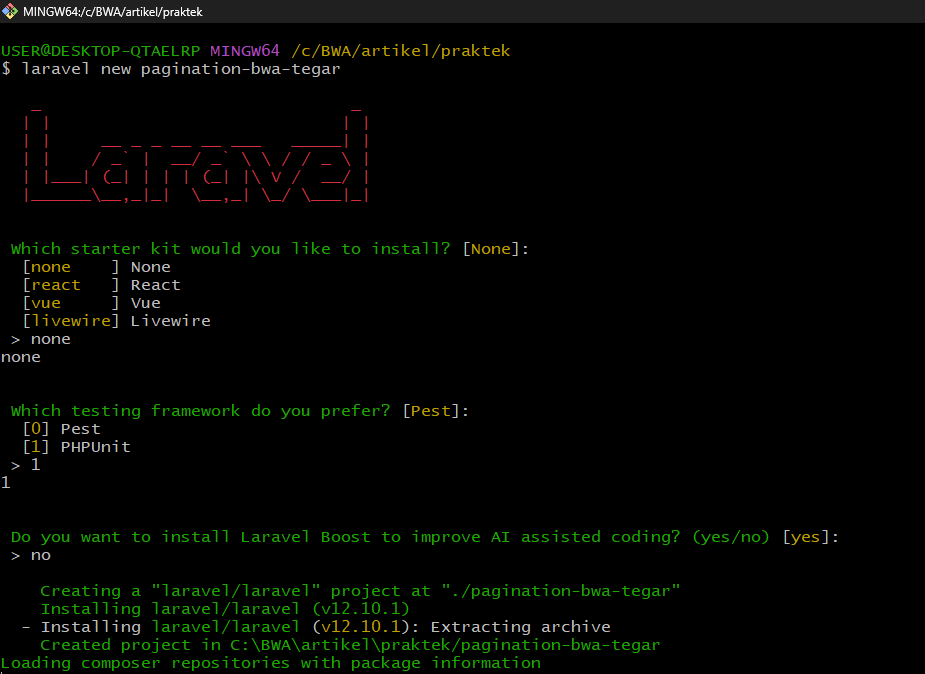Click the Created project path line
Image resolution: width=925 pixels, height=674 pixels.
click(350, 645)
